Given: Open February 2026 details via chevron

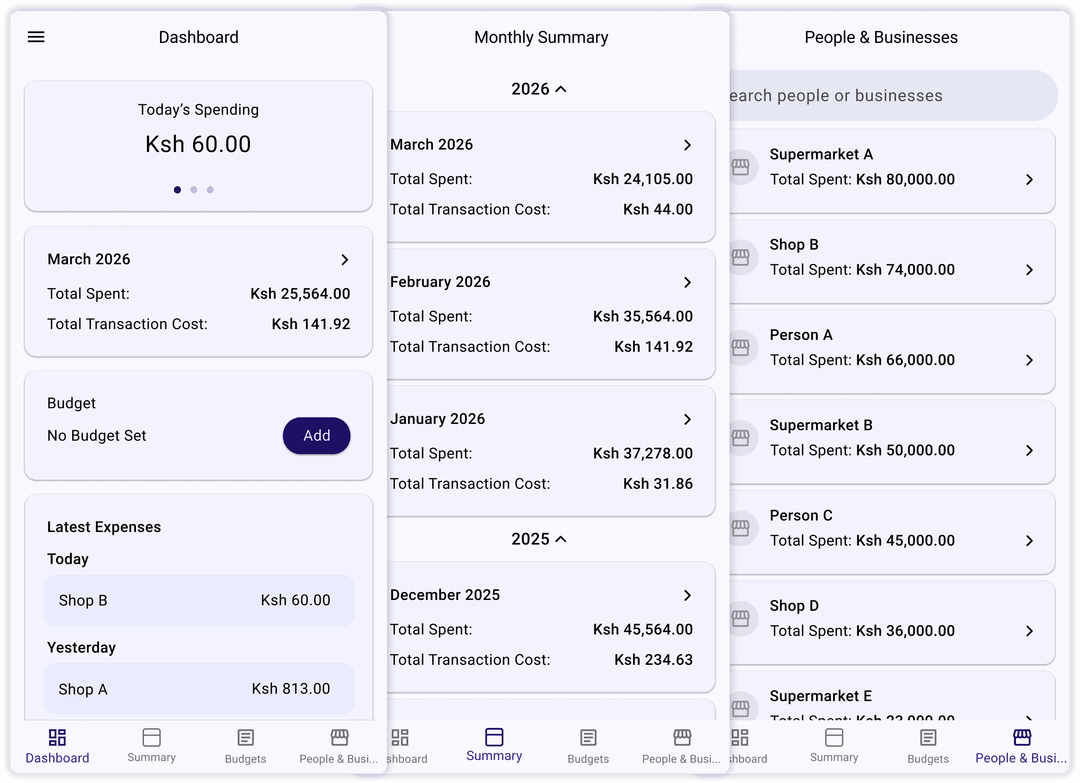Looking at the screenshot, I should [687, 282].
